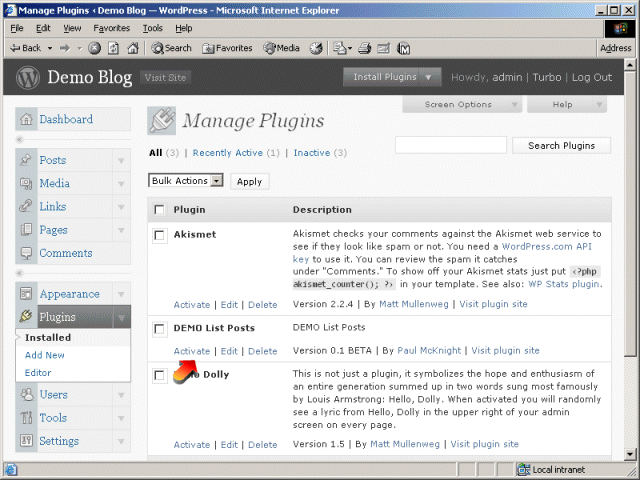
Task: Click the Mail toolbar icon
Action: [x=340, y=48]
